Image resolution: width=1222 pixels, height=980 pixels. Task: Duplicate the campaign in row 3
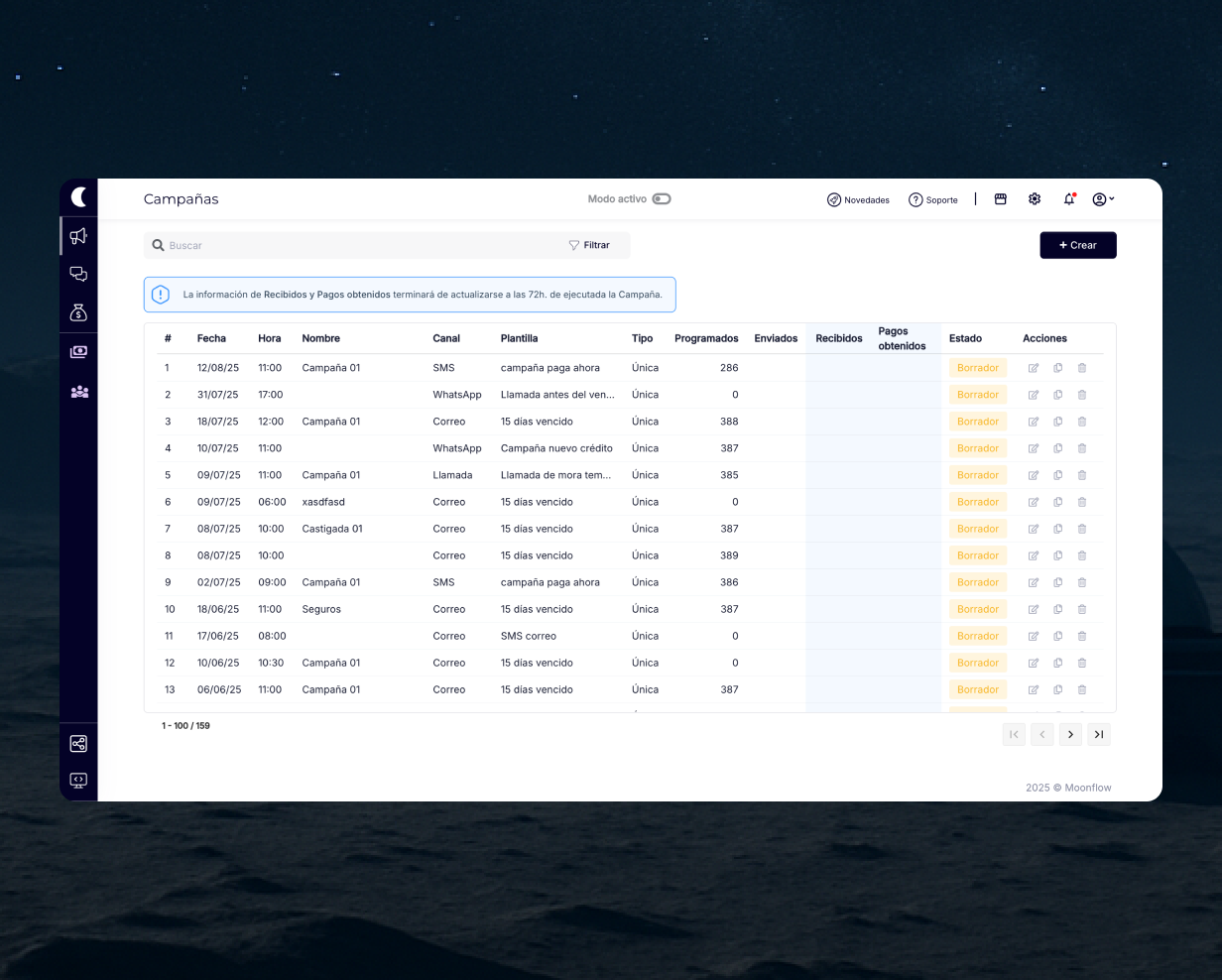coord(1057,422)
